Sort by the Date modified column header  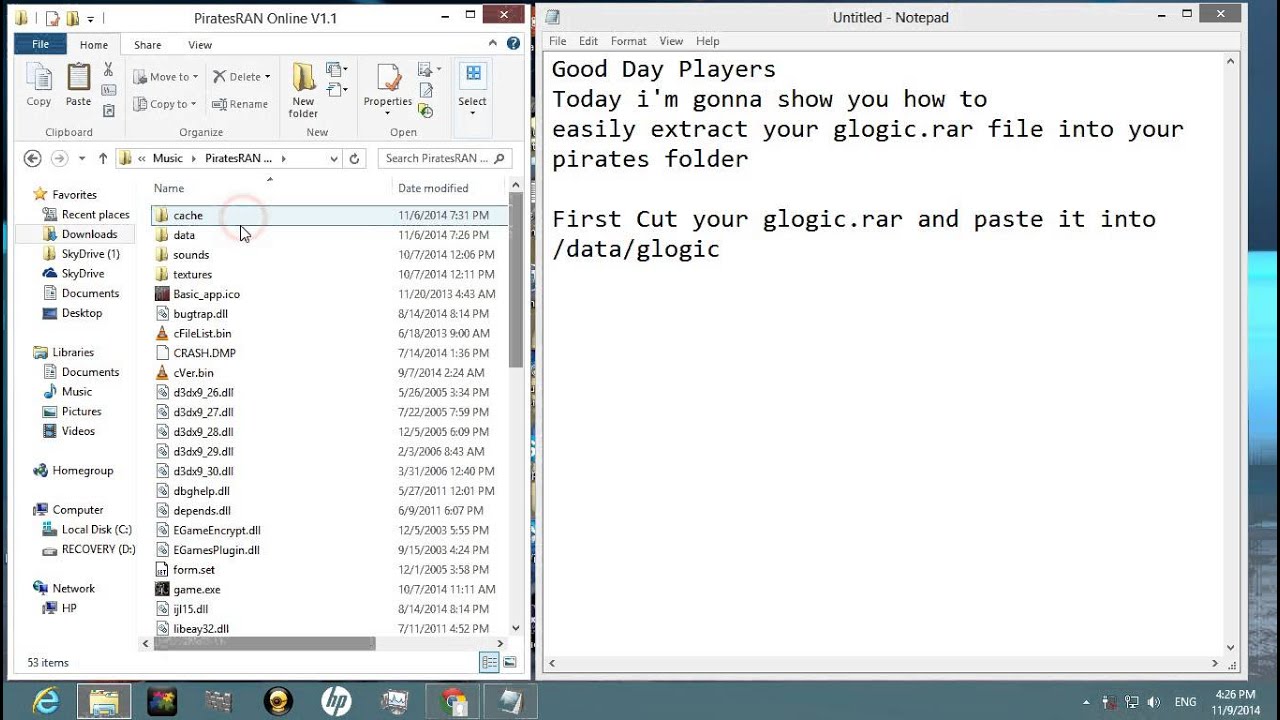click(x=433, y=188)
